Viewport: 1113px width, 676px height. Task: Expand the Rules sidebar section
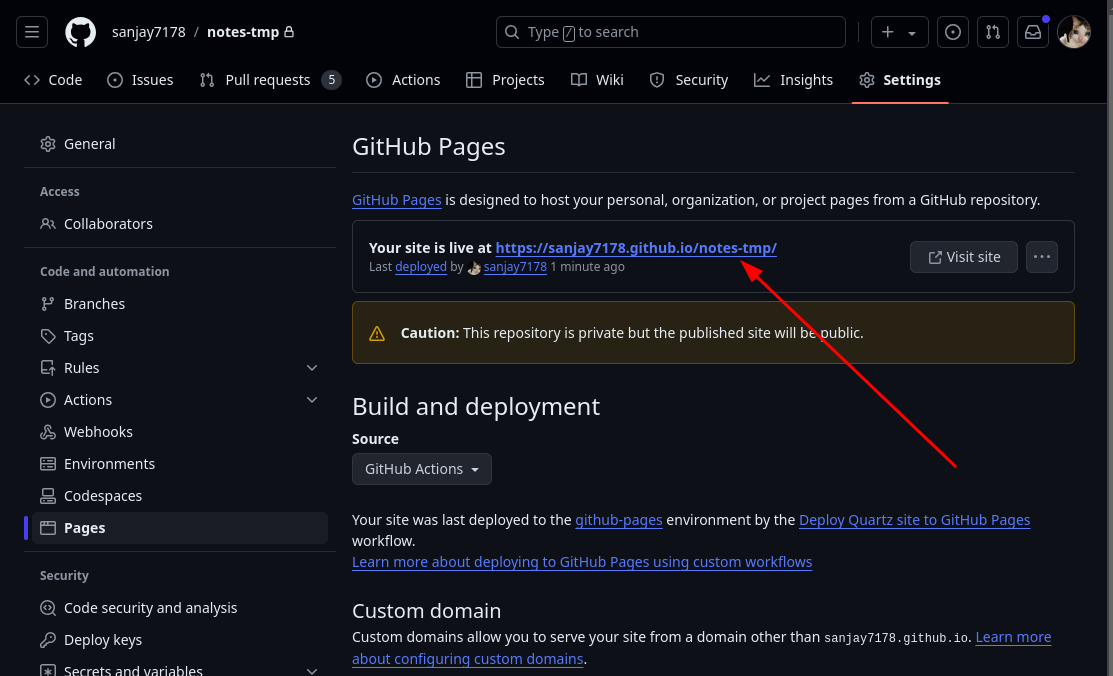click(x=312, y=368)
